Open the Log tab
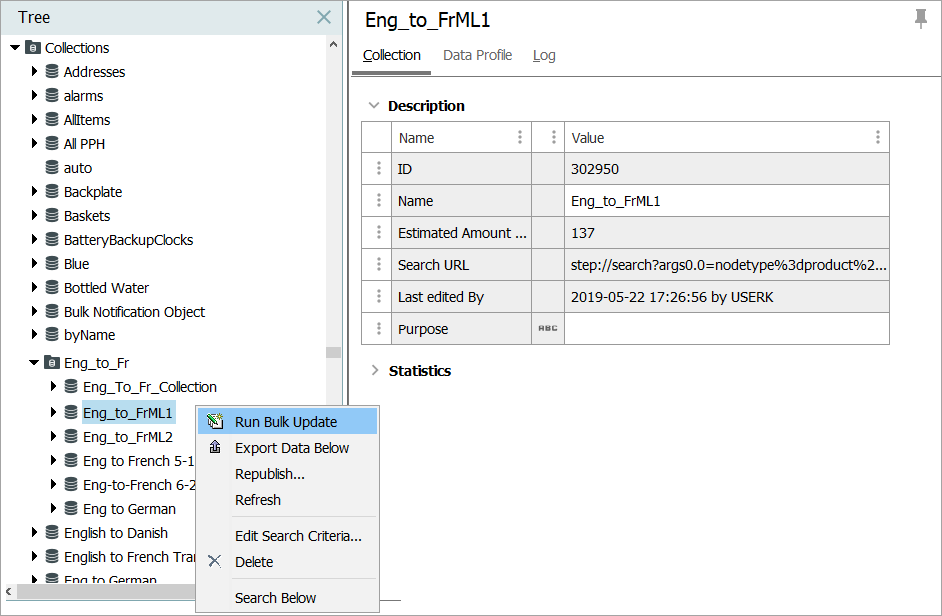 [x=544, y=55]
